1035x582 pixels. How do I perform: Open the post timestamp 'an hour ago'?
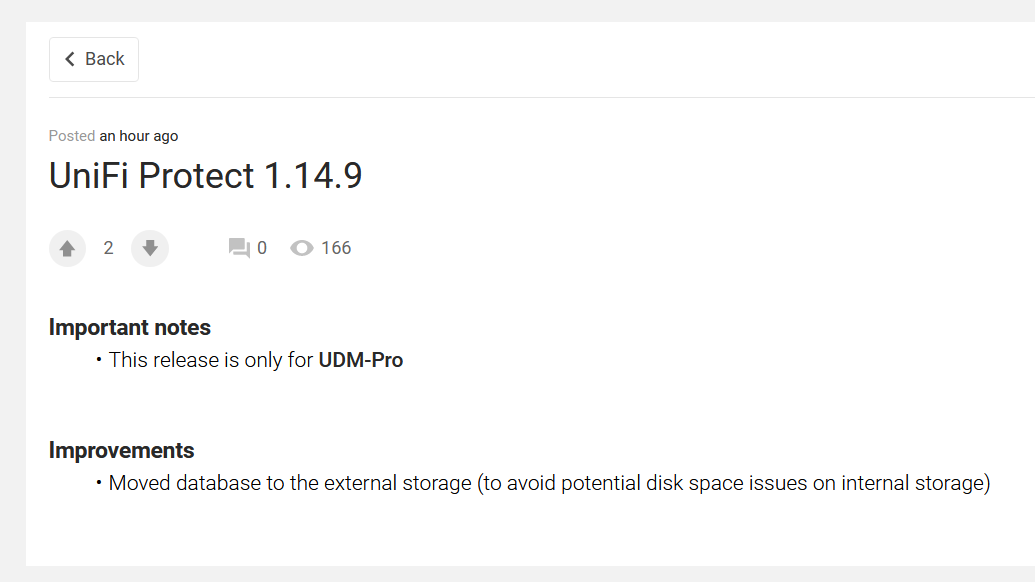pyautogui.click(x=138, y=135)
